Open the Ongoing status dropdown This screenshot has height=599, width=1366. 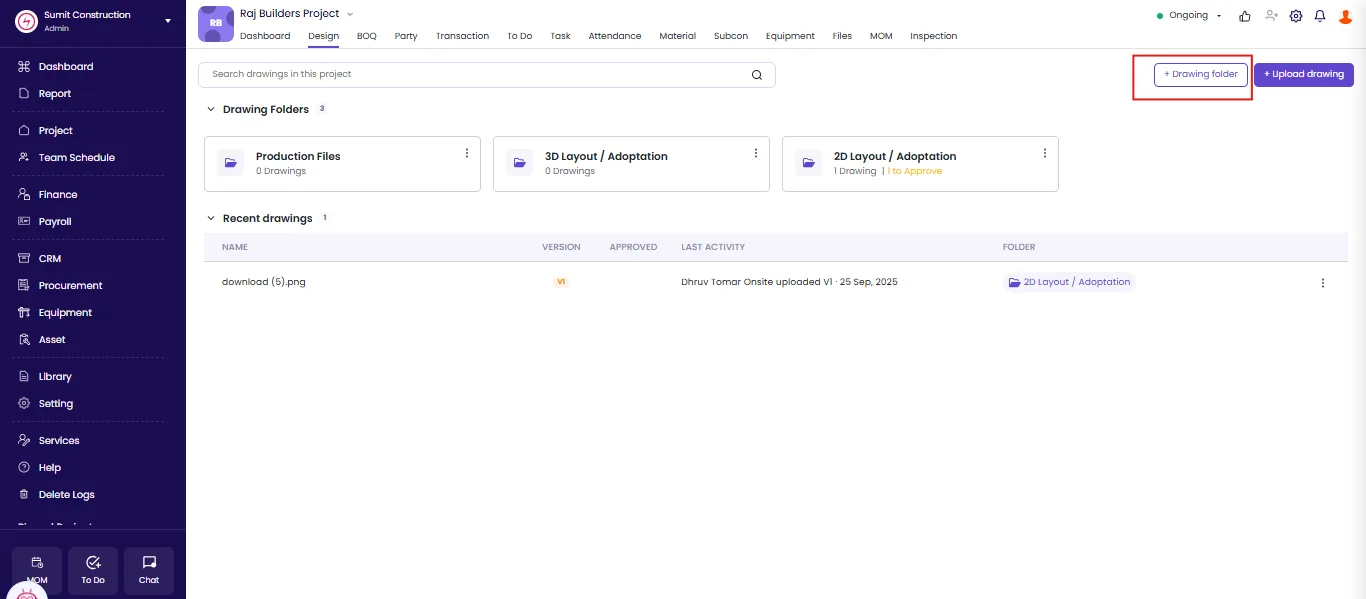1189,16
